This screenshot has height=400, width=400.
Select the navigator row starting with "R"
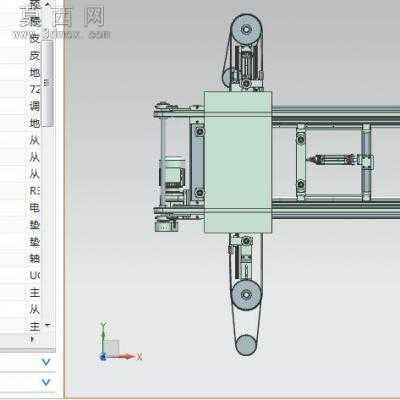coord(20,191)
